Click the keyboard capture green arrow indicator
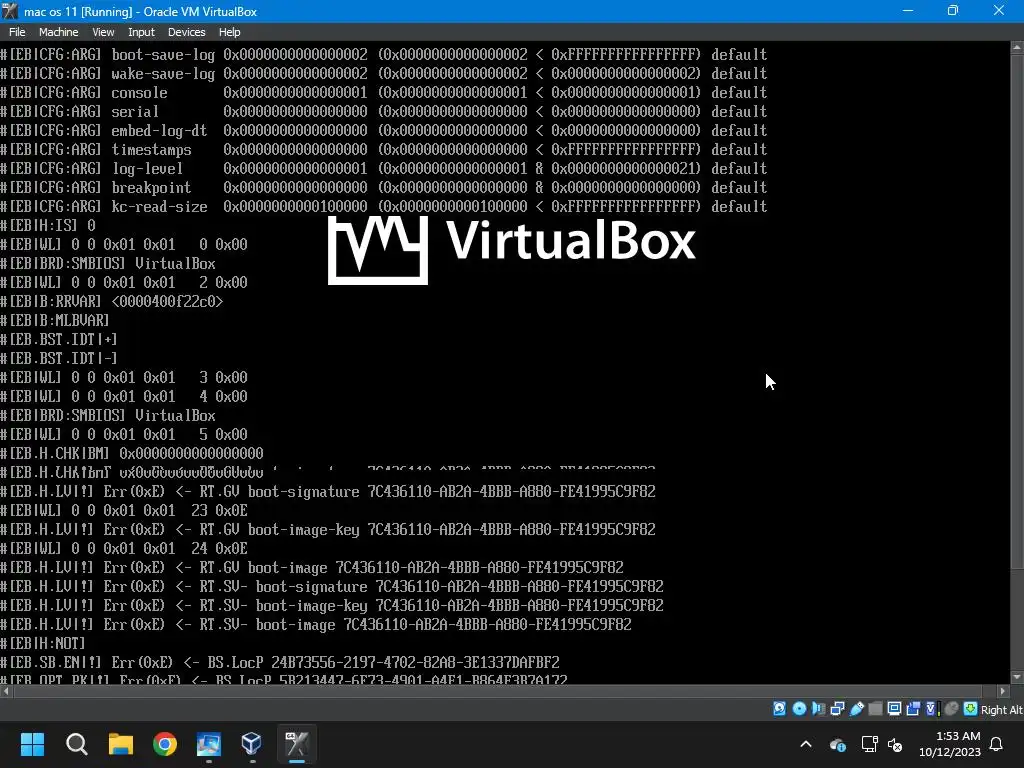The width and height of the screenshot is (1024, 768). point(970,709)
